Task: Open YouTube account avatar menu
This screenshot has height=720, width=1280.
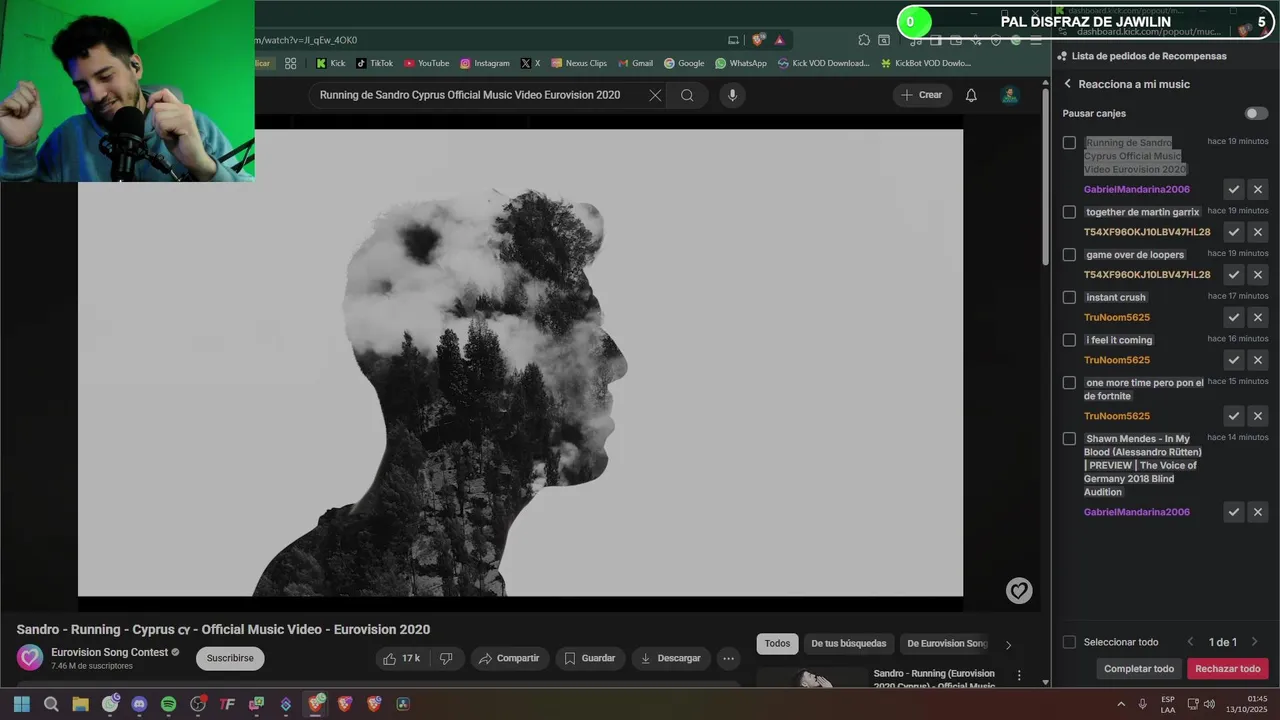Action: pos(1010,95)
